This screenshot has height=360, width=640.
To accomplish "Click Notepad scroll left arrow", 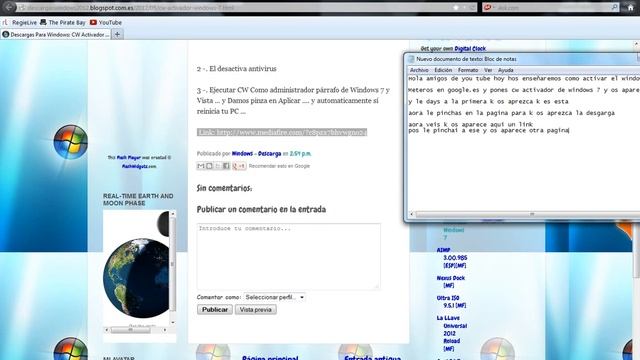I will 411,214.
